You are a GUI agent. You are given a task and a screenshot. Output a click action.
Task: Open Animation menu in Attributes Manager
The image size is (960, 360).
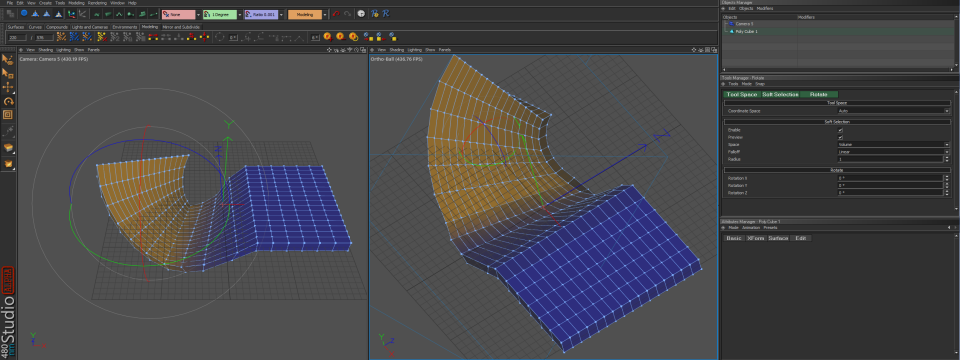click(x=751, y=227)
